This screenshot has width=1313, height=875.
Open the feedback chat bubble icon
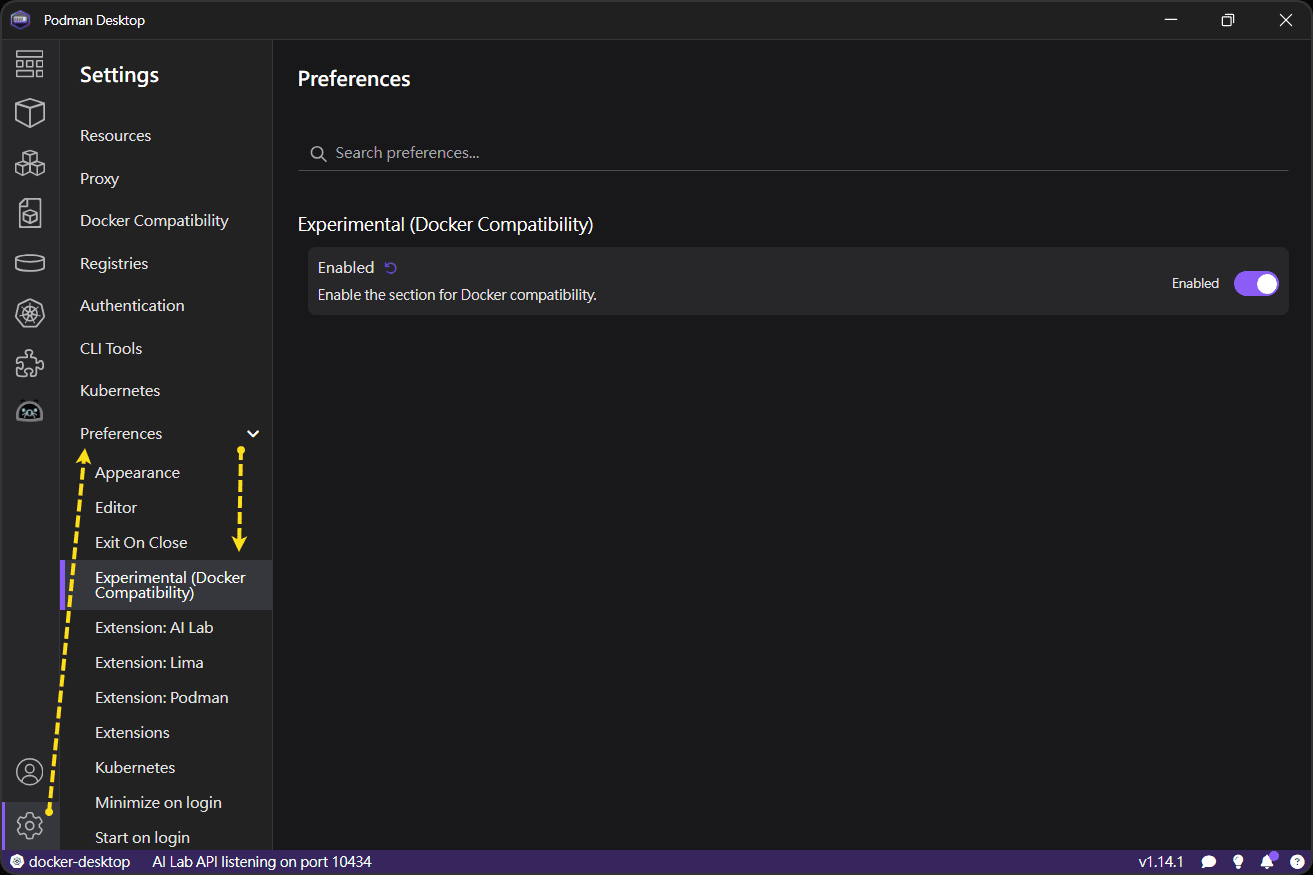[1208, 862]
